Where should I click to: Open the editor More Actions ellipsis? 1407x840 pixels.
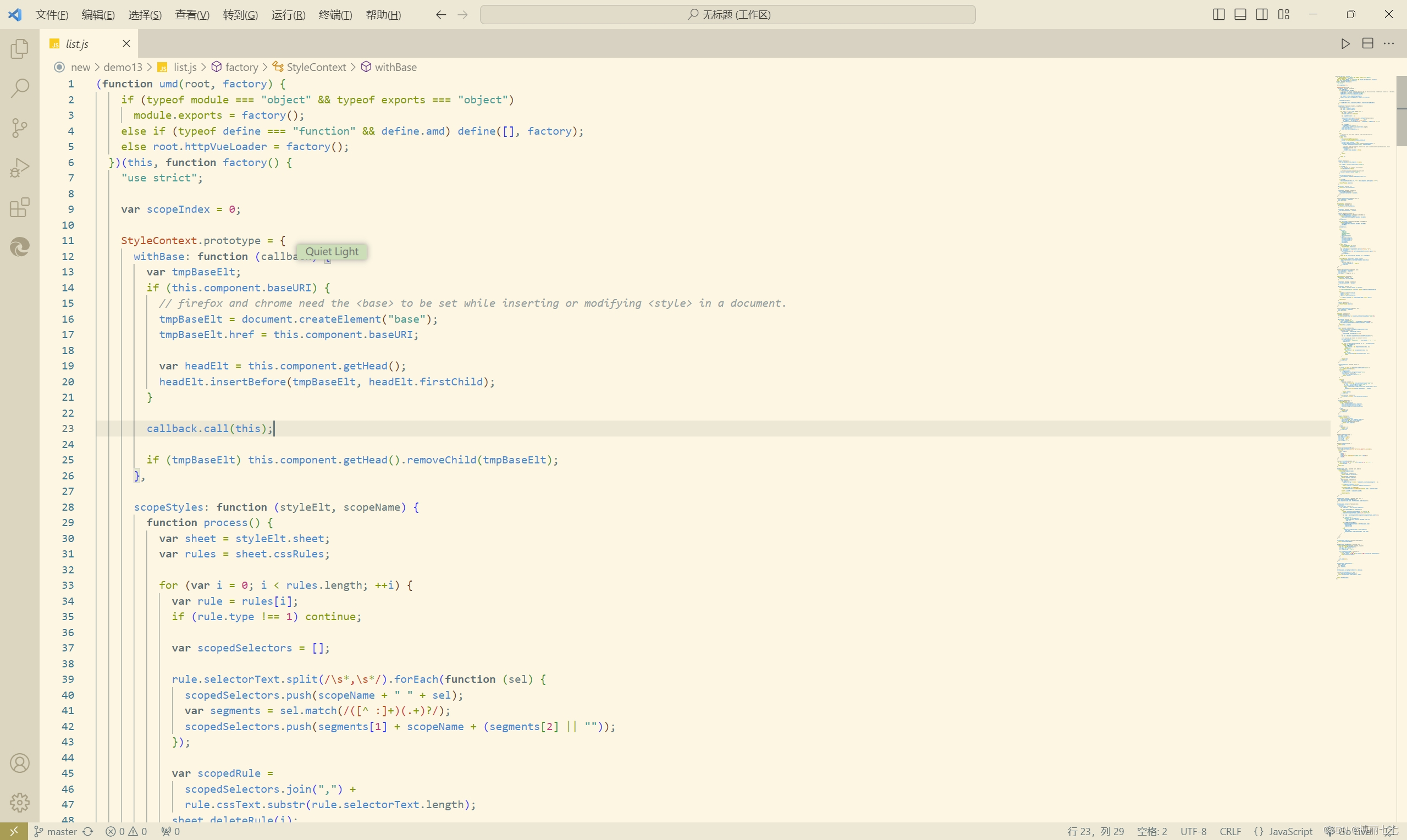(1389, 43)
